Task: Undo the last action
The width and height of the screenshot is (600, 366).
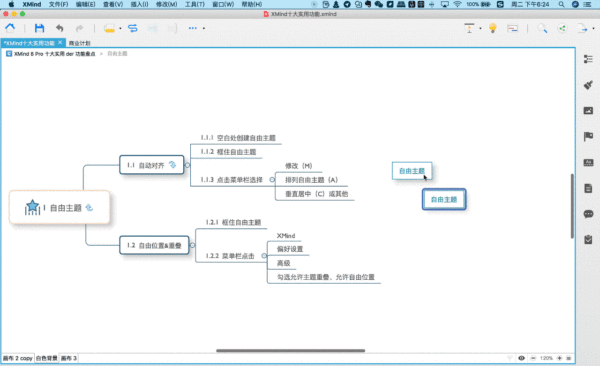Action: tap(59, 28)
